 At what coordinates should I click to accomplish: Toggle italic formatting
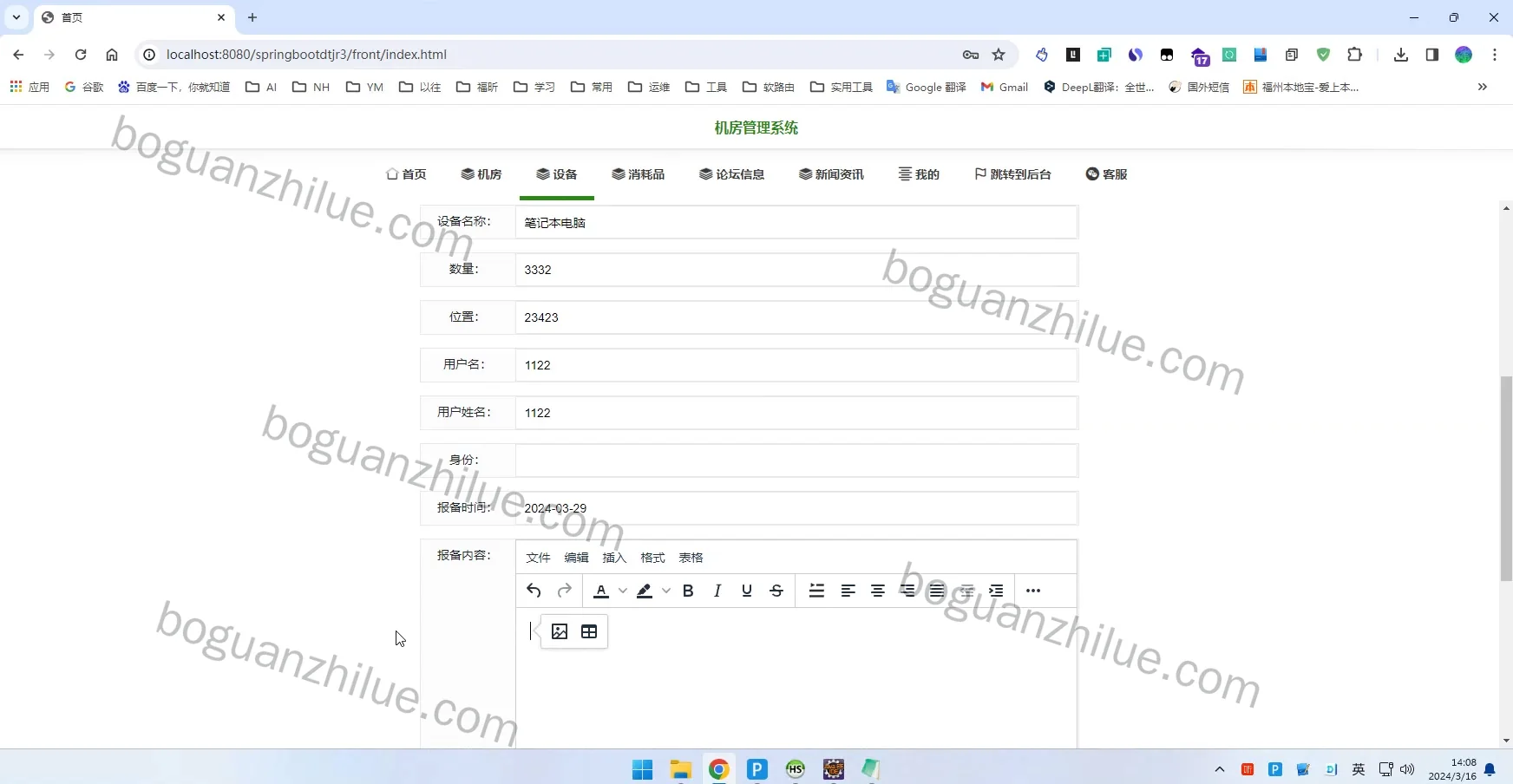tap(717, 591)
